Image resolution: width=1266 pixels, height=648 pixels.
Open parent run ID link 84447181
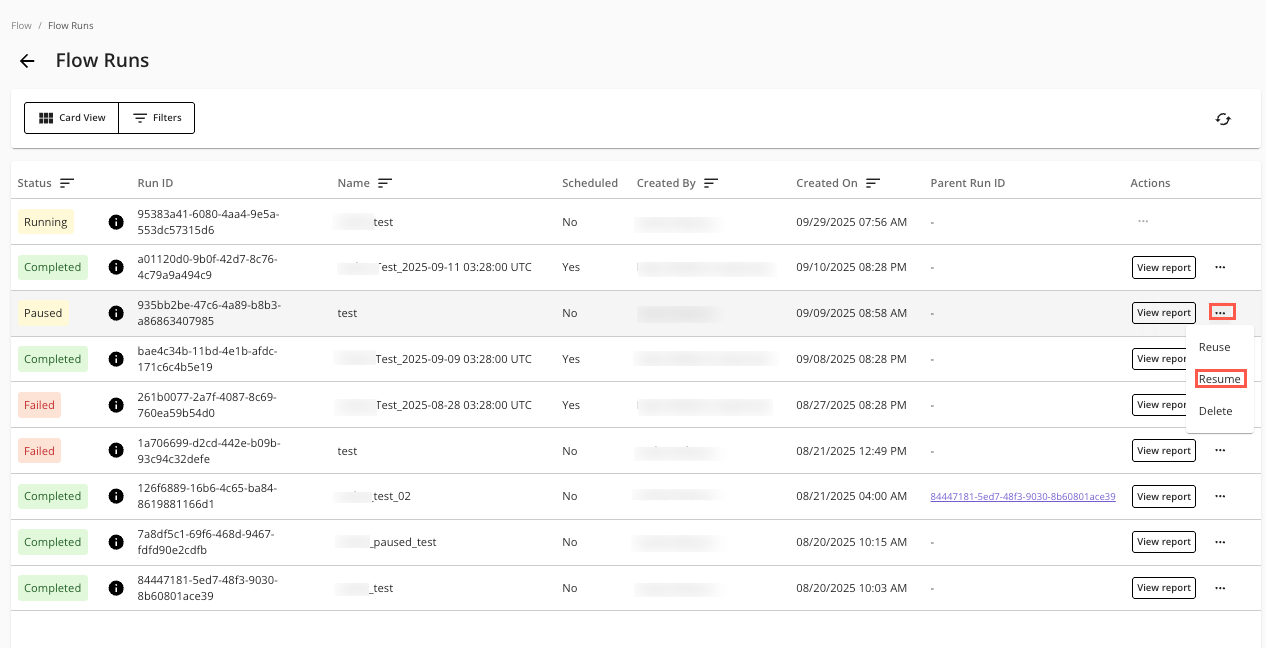point(1022,496)
